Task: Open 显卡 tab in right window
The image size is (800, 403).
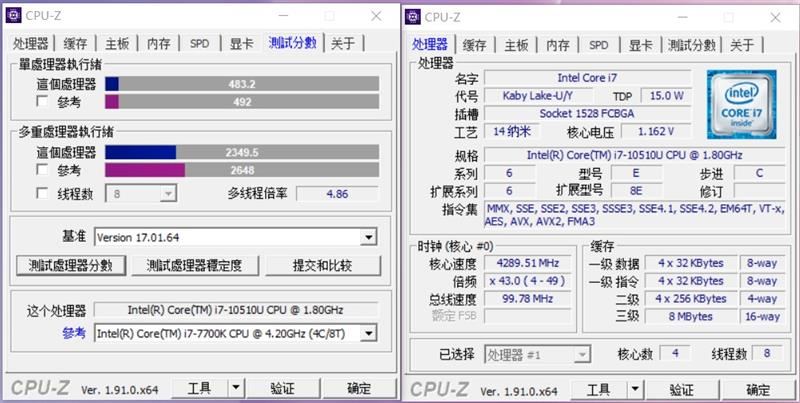Action: point(640,45)
